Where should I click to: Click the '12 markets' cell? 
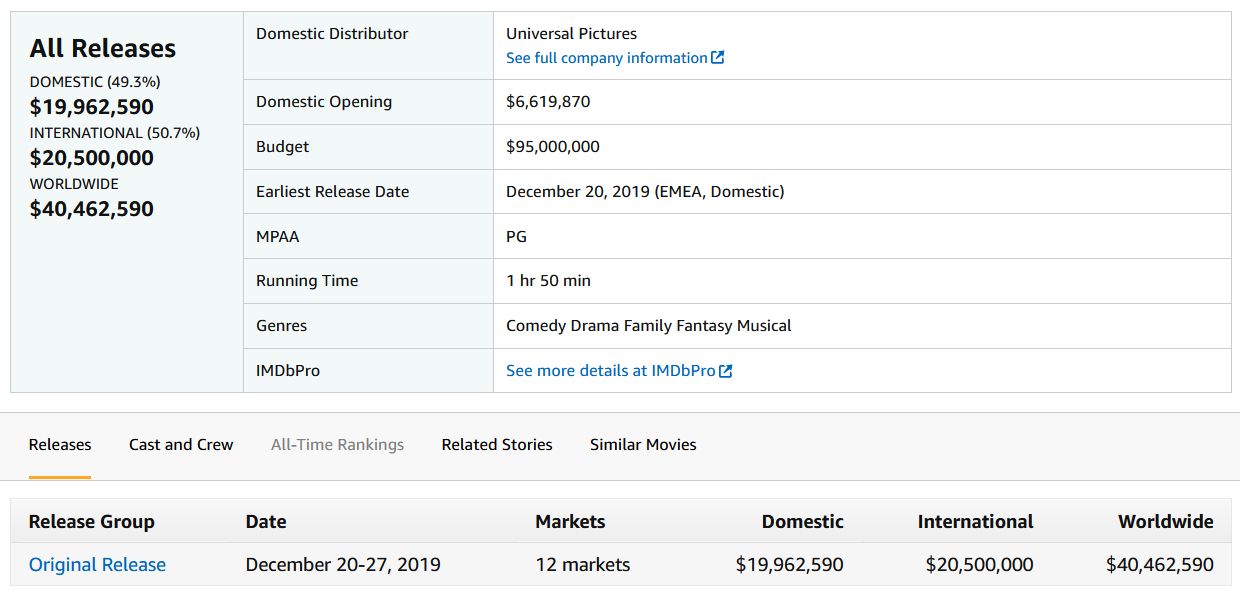[x=583, y=565]
